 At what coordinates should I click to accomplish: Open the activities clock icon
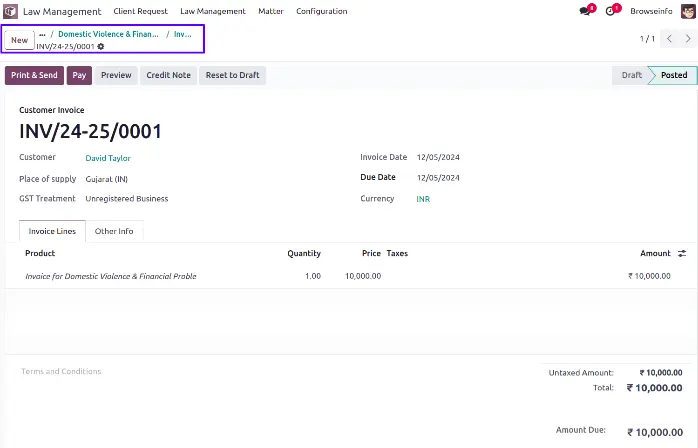(x=611, y=11)
